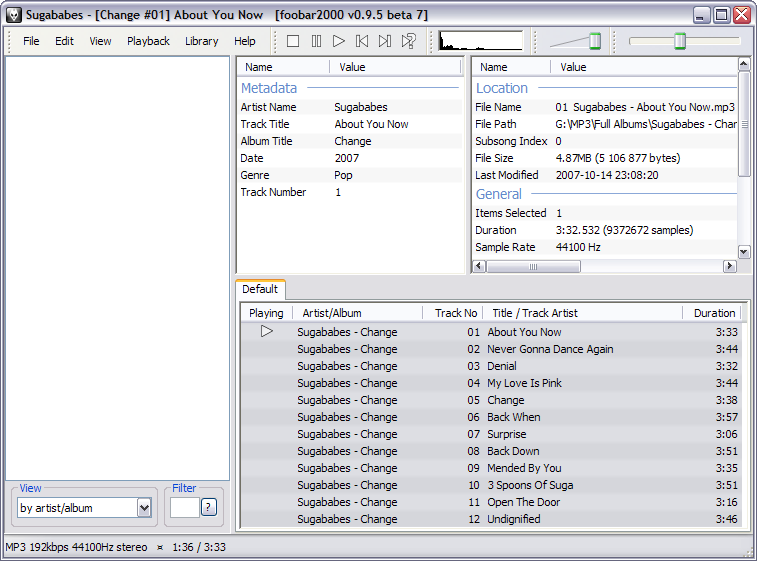Click the Track Title value 'About You Now'
The image size is (757, 561).
pyautogui.click(x=371, y=124)
